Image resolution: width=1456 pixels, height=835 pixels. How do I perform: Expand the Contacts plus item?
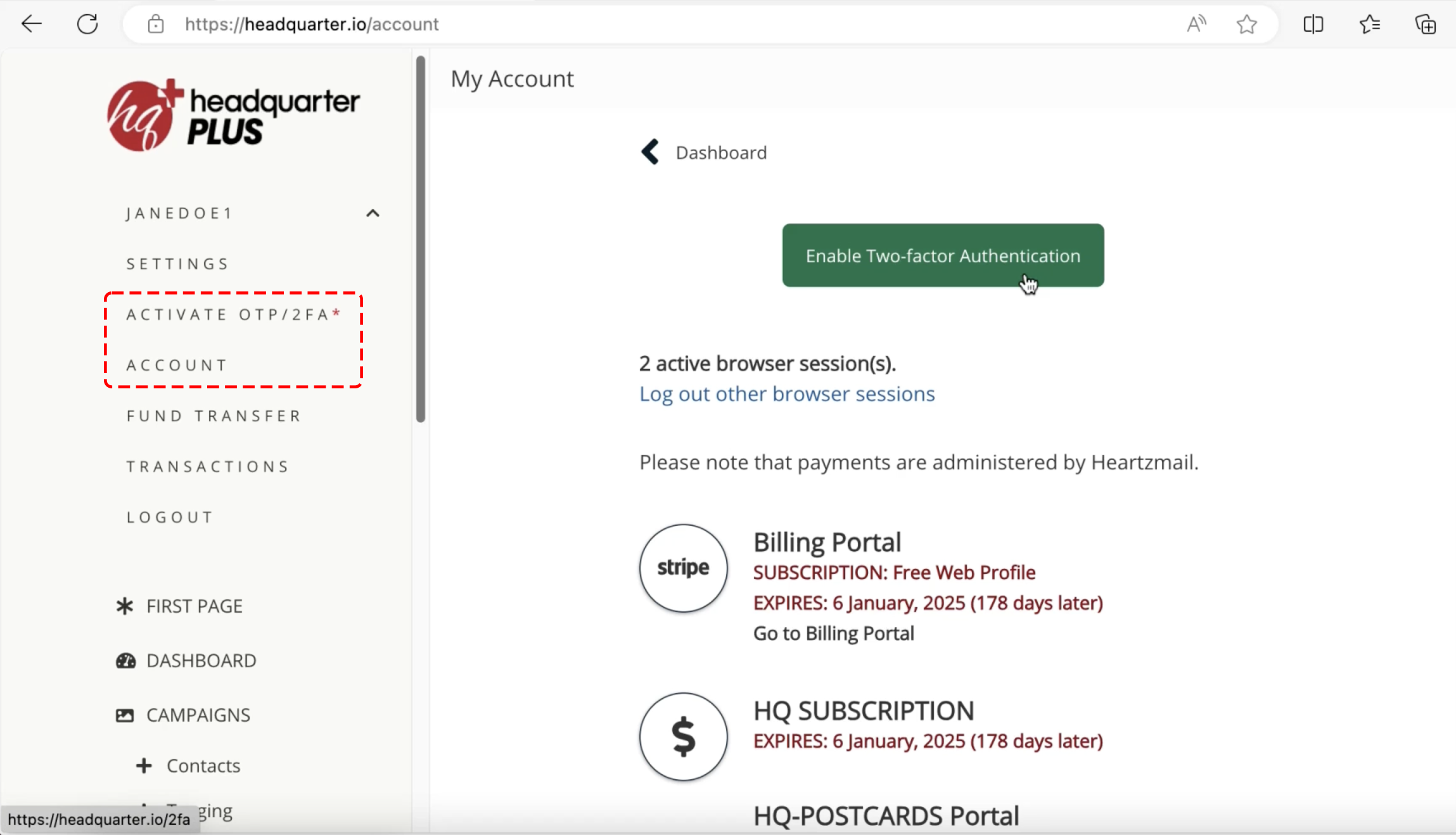click(144, 765)
